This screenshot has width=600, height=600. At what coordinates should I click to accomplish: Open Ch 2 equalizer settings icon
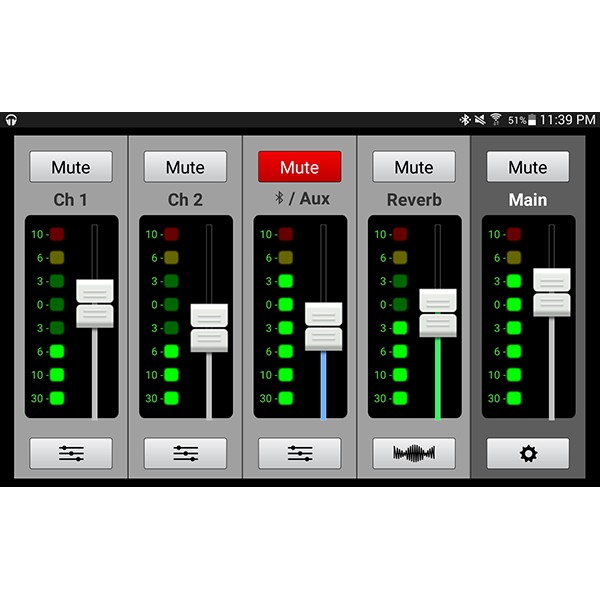click(x=185, y=453)
